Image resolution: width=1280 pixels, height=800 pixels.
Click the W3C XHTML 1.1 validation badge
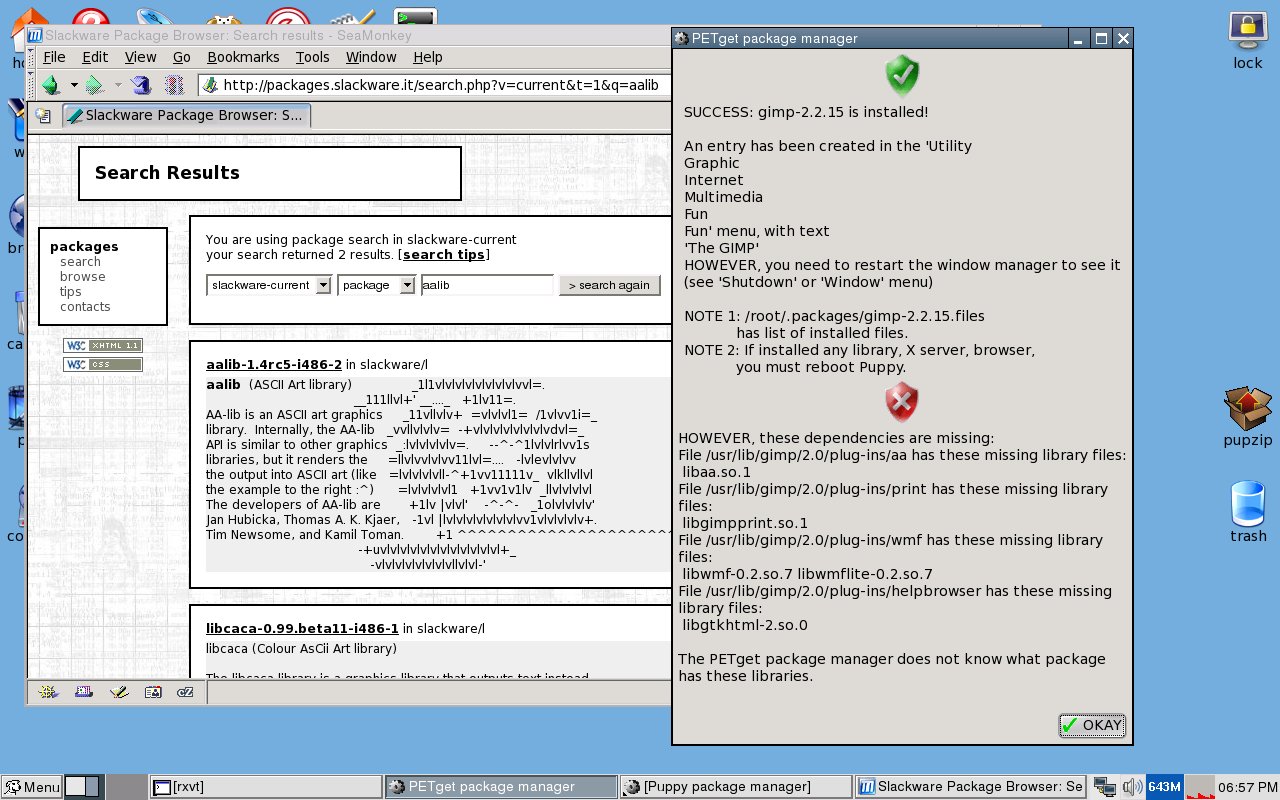(103, 345)
